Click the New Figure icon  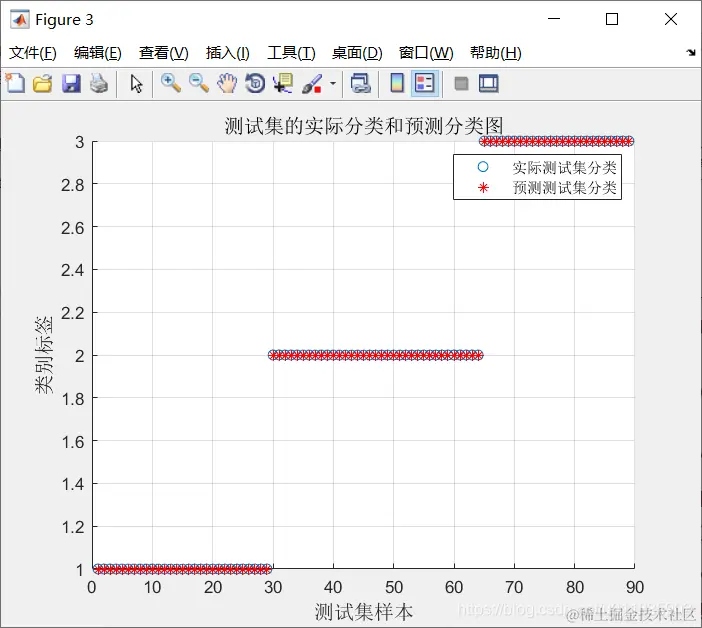click(15, 83)
